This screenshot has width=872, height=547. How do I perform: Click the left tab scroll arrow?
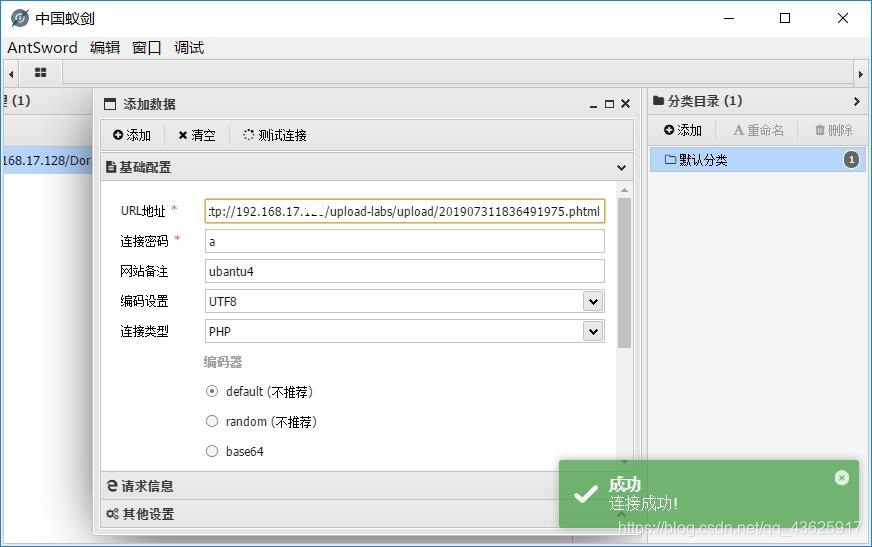point(11,73)
